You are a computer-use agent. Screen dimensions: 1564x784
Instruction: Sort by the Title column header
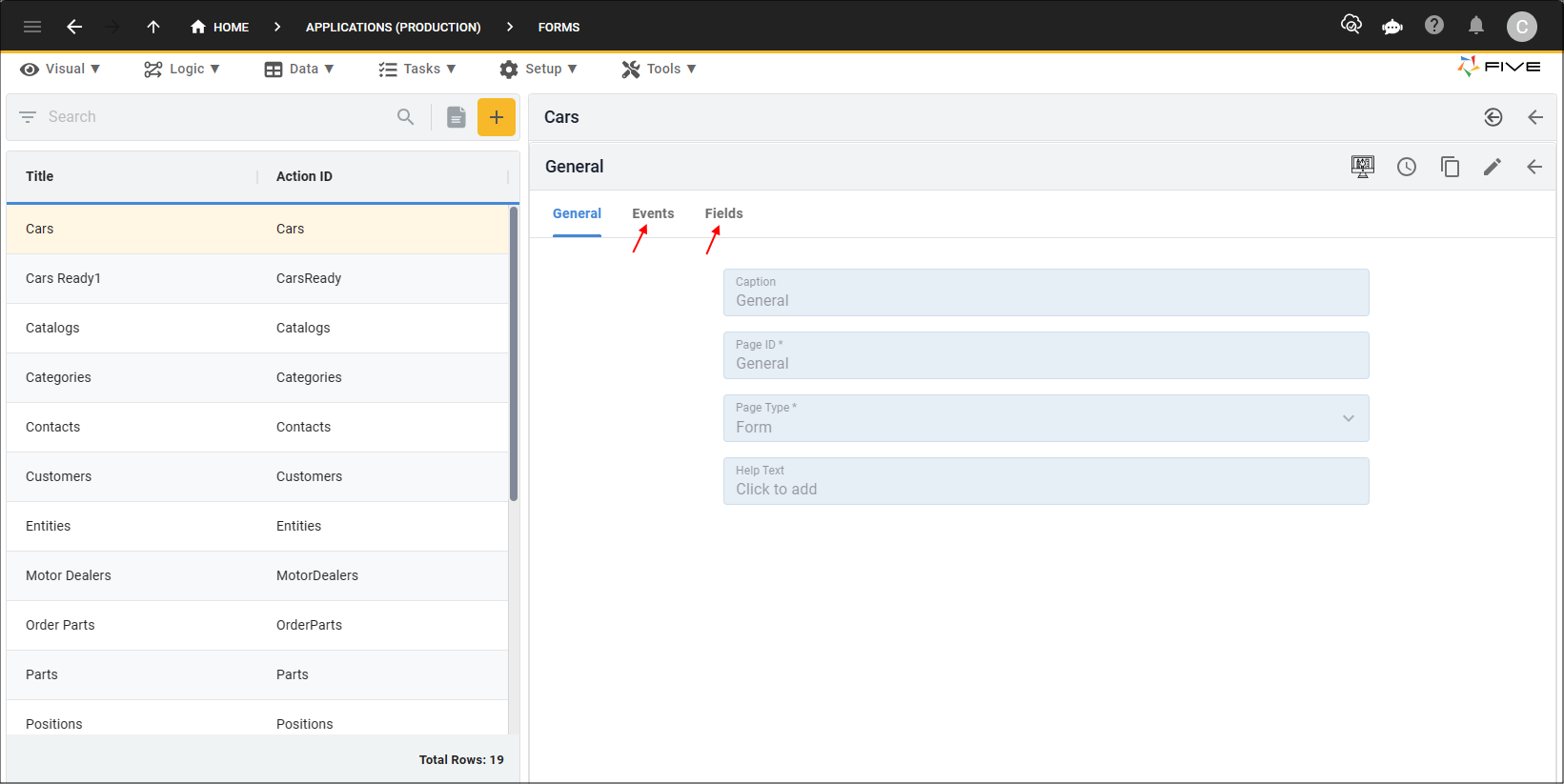pyautogui.click(x=40, y=176)
